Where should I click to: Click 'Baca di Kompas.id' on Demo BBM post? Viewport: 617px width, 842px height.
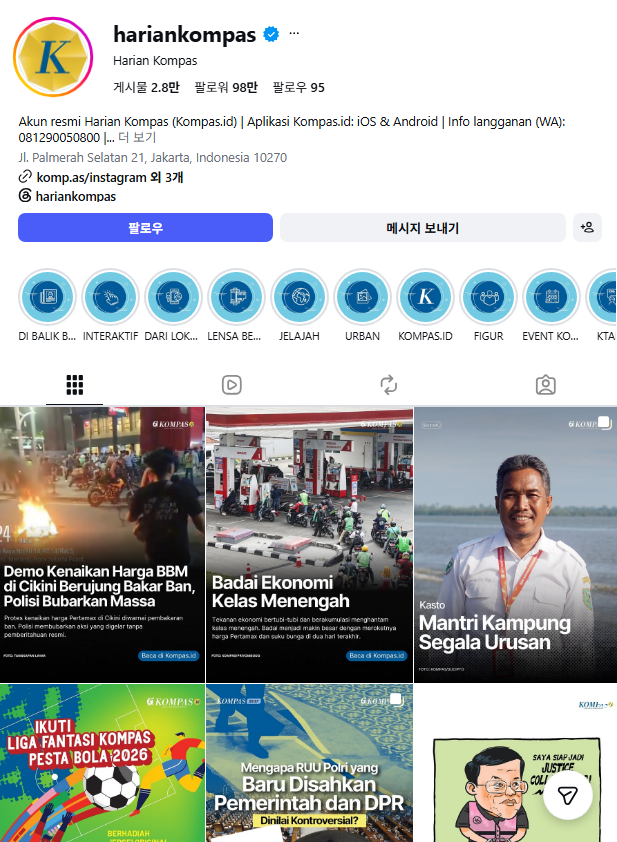[x=169, y=656]
